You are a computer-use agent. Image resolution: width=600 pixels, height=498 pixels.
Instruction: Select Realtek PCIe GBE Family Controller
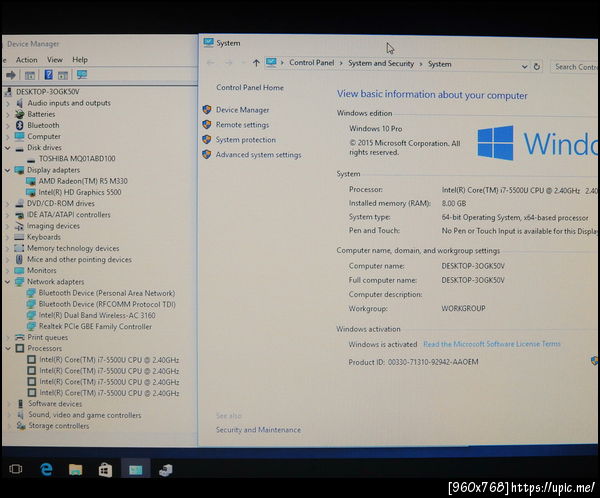[x=95, y=327]
